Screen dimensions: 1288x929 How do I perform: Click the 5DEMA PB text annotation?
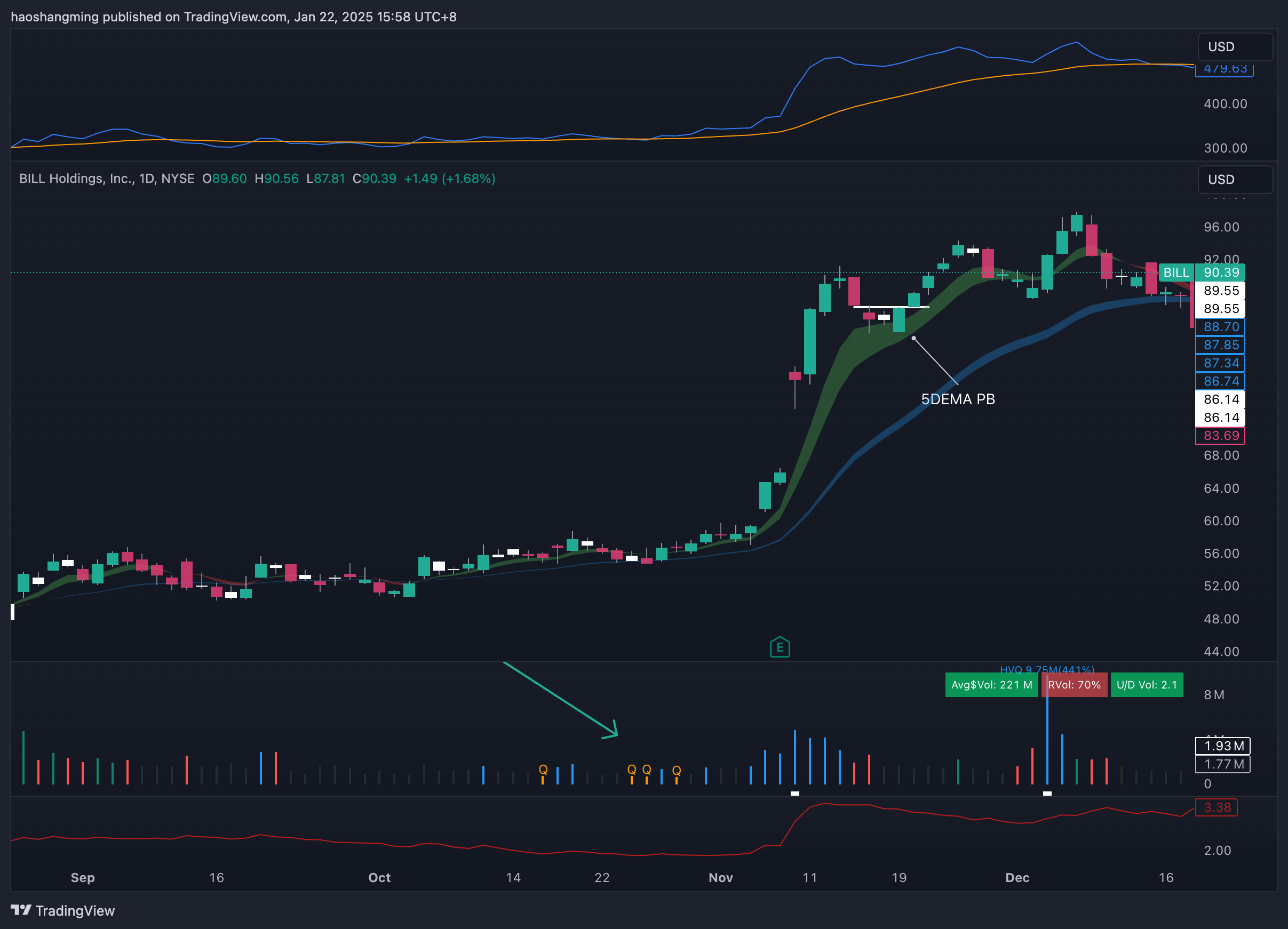[958, 399]
